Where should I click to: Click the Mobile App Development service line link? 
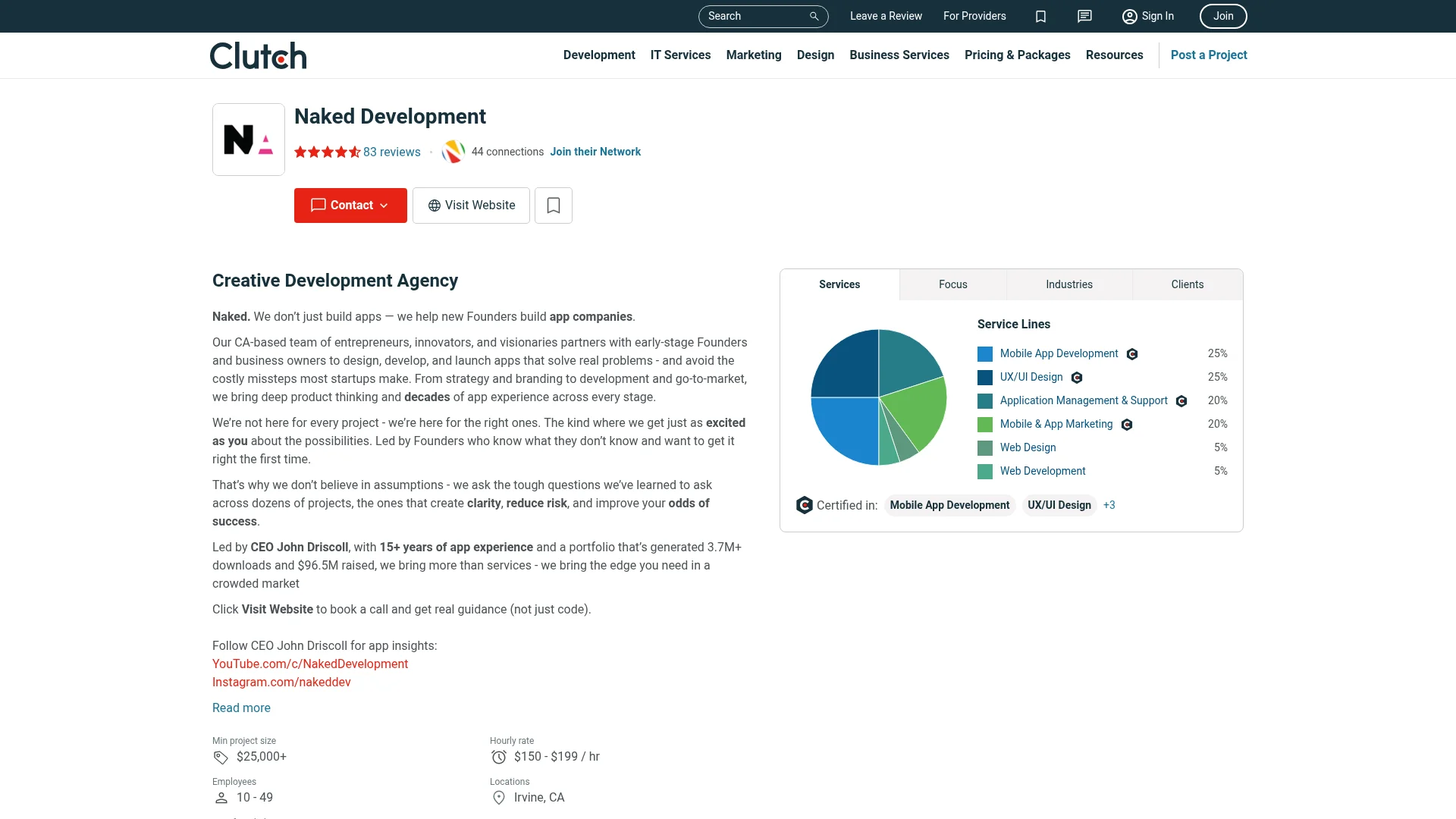(x=1059, y=353)
